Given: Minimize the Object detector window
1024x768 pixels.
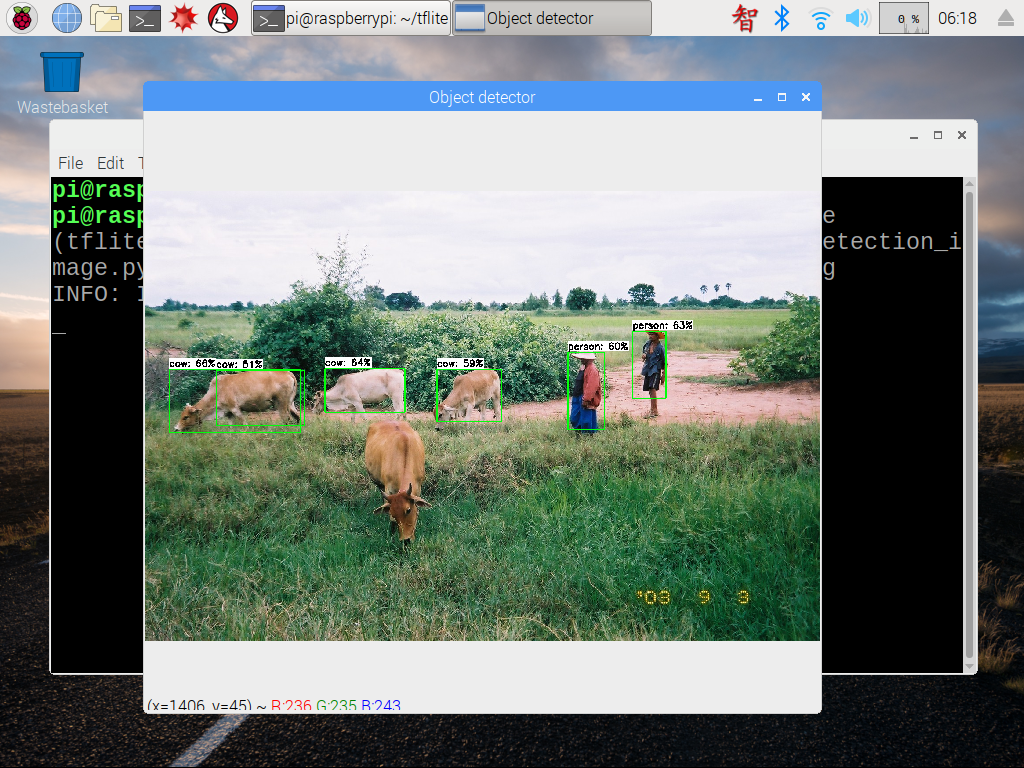Looking at the screenshot, I should (758, 97).
